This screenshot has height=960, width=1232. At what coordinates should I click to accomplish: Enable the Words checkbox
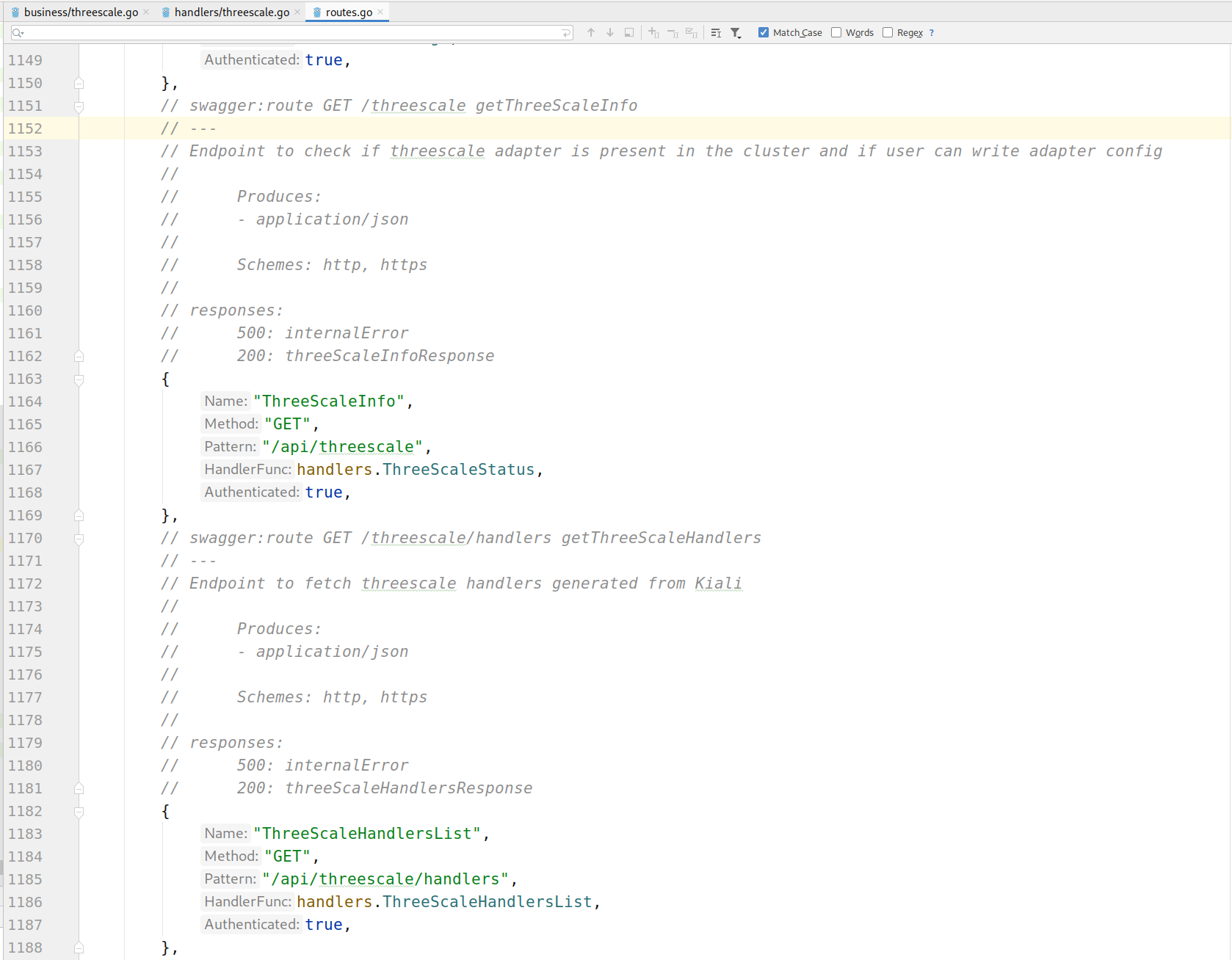point(836,32)
